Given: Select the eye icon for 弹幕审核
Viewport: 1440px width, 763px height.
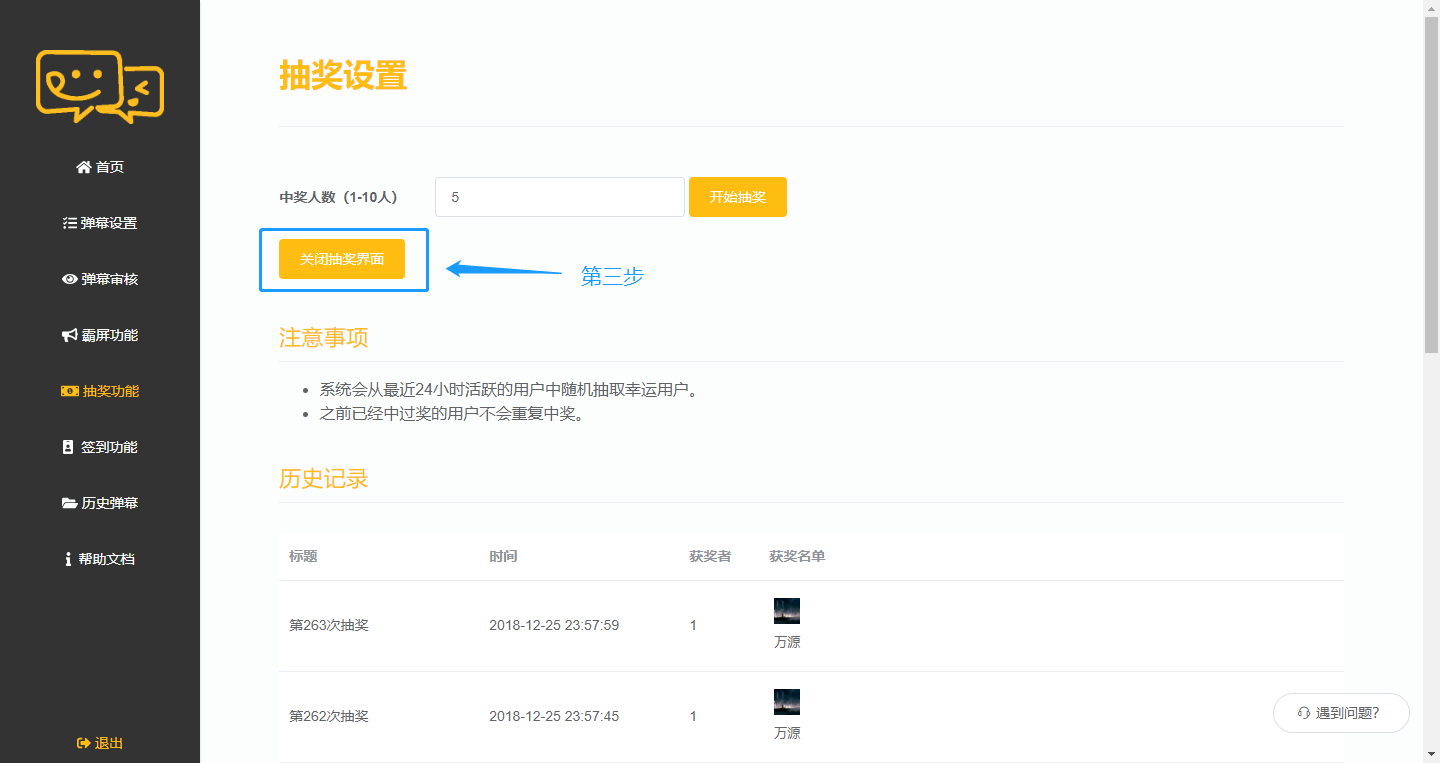Looking at the screenshot, I should pyautogui.click(x=70, y=279).
